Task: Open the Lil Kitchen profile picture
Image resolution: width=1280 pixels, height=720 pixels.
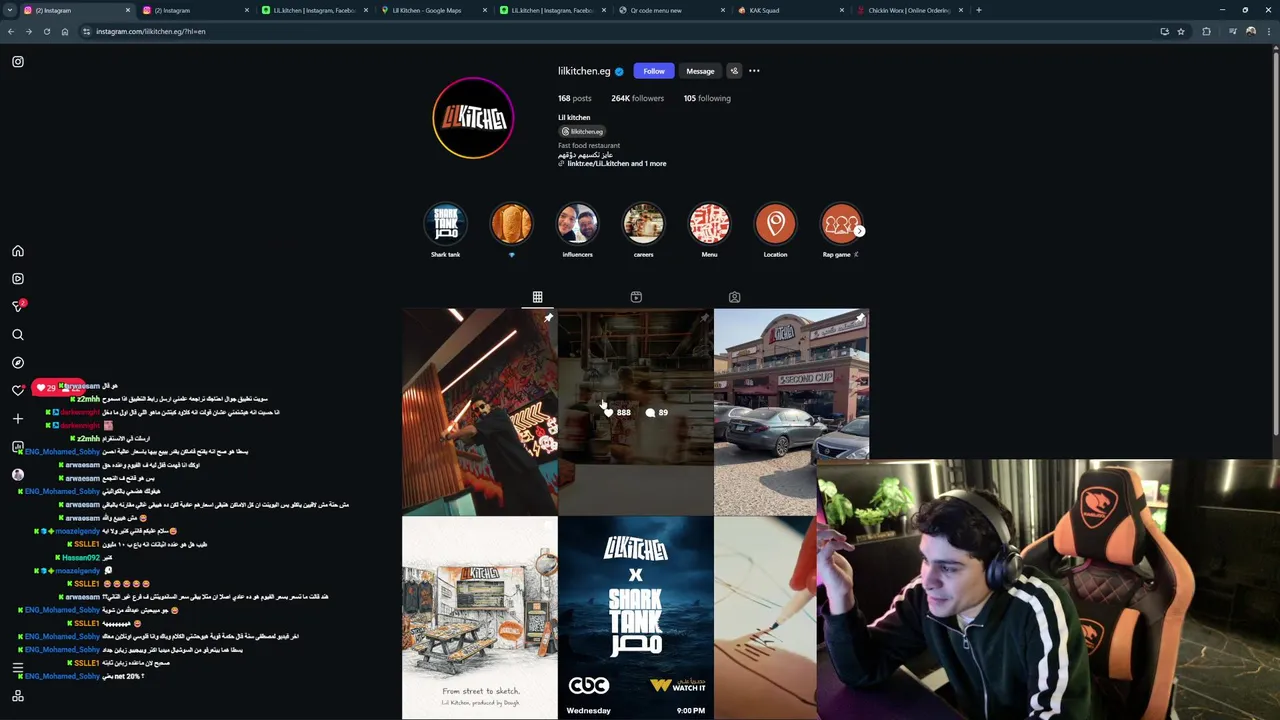Action: tap(473, 117)
